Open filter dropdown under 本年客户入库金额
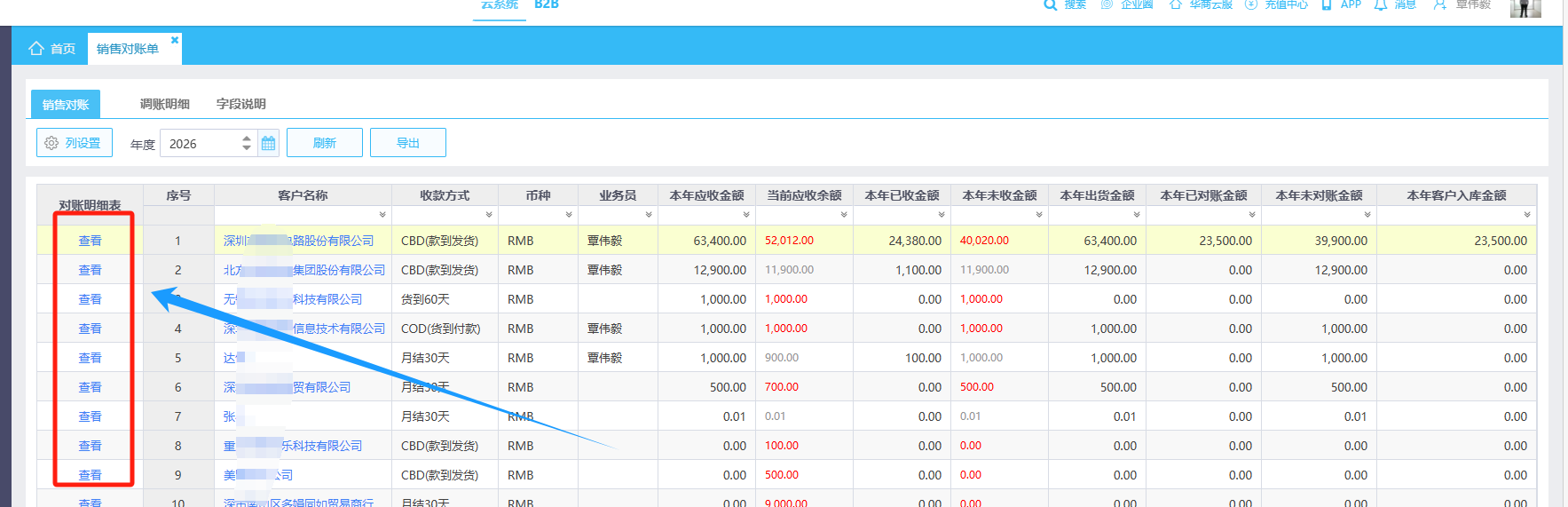Viewport: 1568px width, 507px height. [x=1527, y=215]
